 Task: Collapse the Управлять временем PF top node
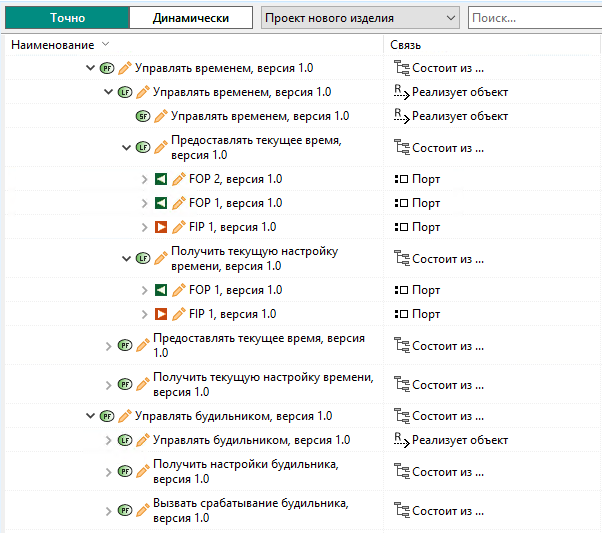(91, 68)
